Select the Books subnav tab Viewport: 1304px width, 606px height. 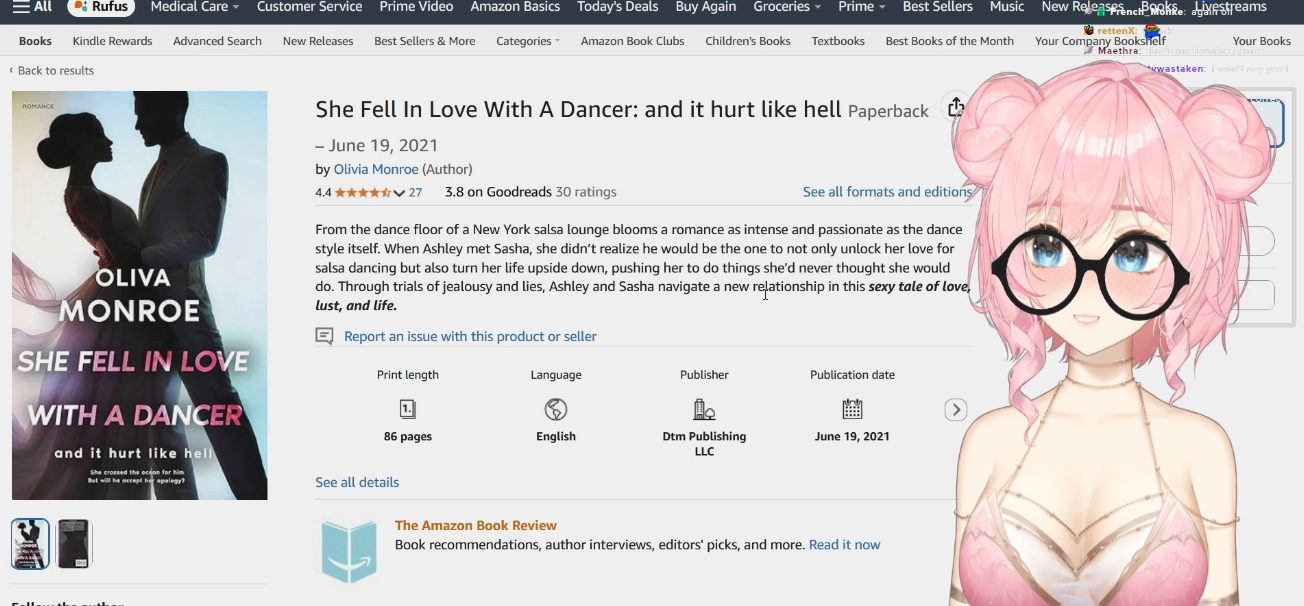coord(35,41)
